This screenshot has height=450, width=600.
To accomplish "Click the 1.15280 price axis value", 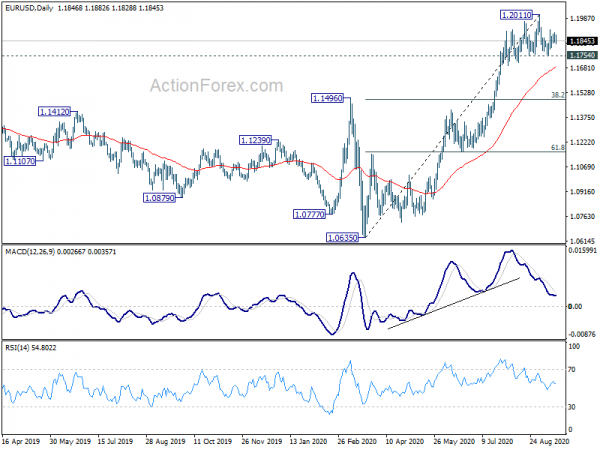I will click(x=582, y=93).
